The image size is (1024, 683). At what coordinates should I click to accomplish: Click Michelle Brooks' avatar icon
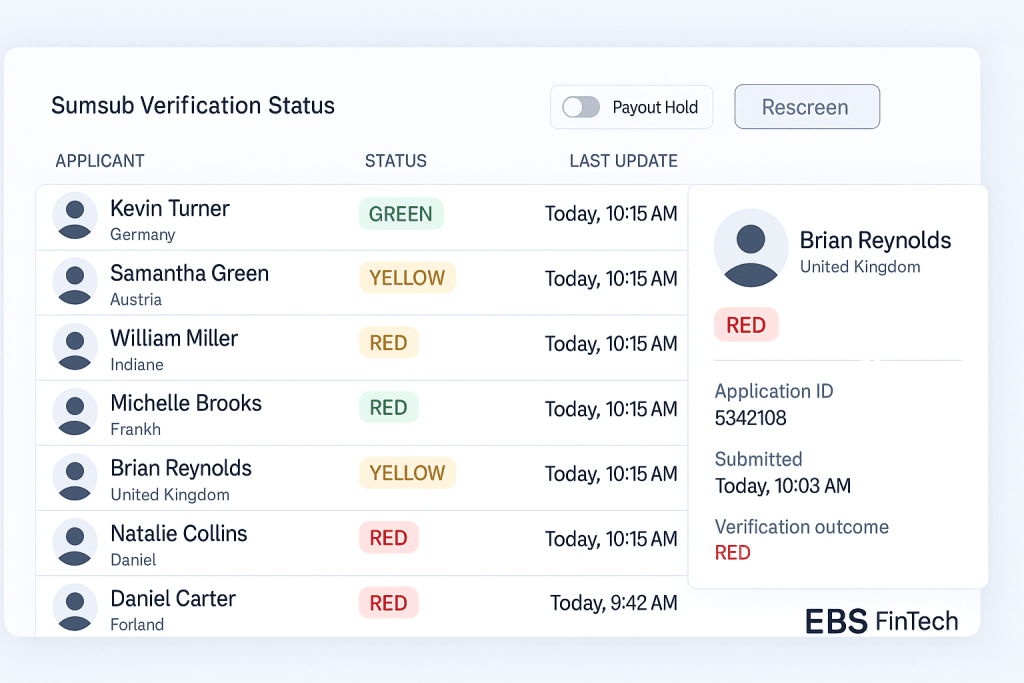[x=75, y=411]
